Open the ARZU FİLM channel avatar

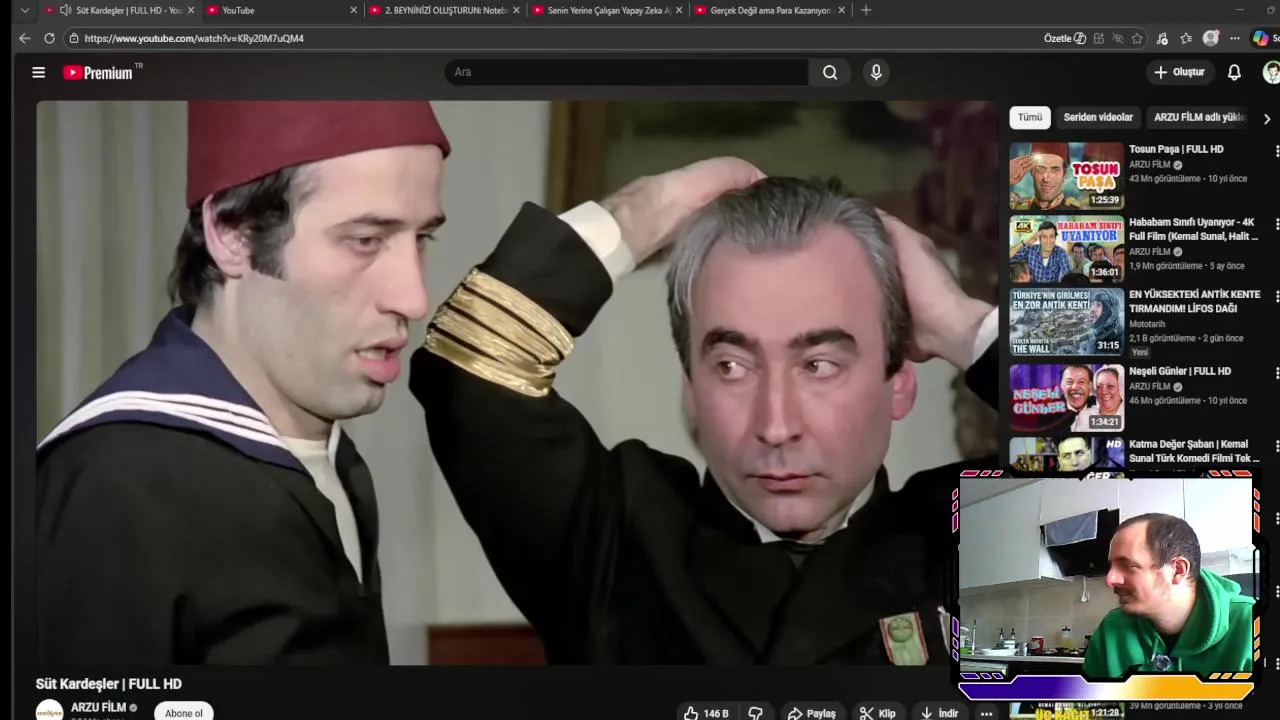click(49, 710)
